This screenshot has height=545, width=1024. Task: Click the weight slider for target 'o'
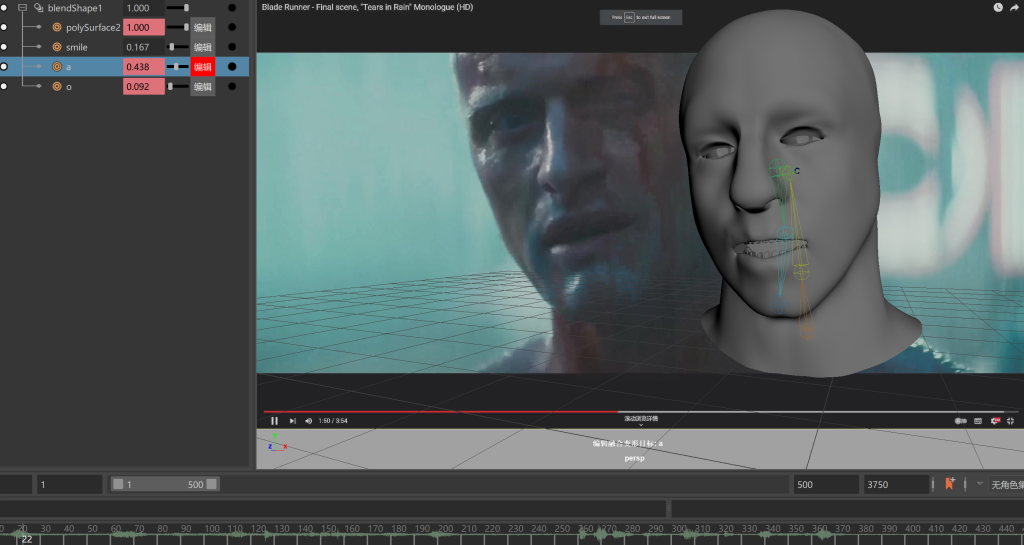178,86
